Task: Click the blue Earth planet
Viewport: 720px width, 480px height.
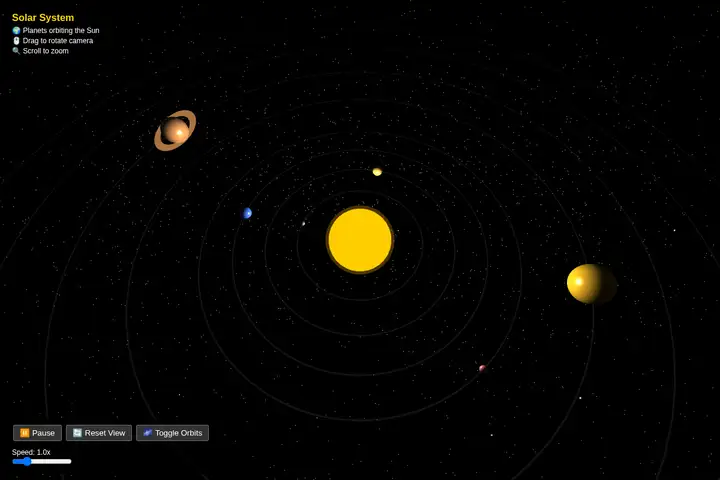Action: [248, 213]
